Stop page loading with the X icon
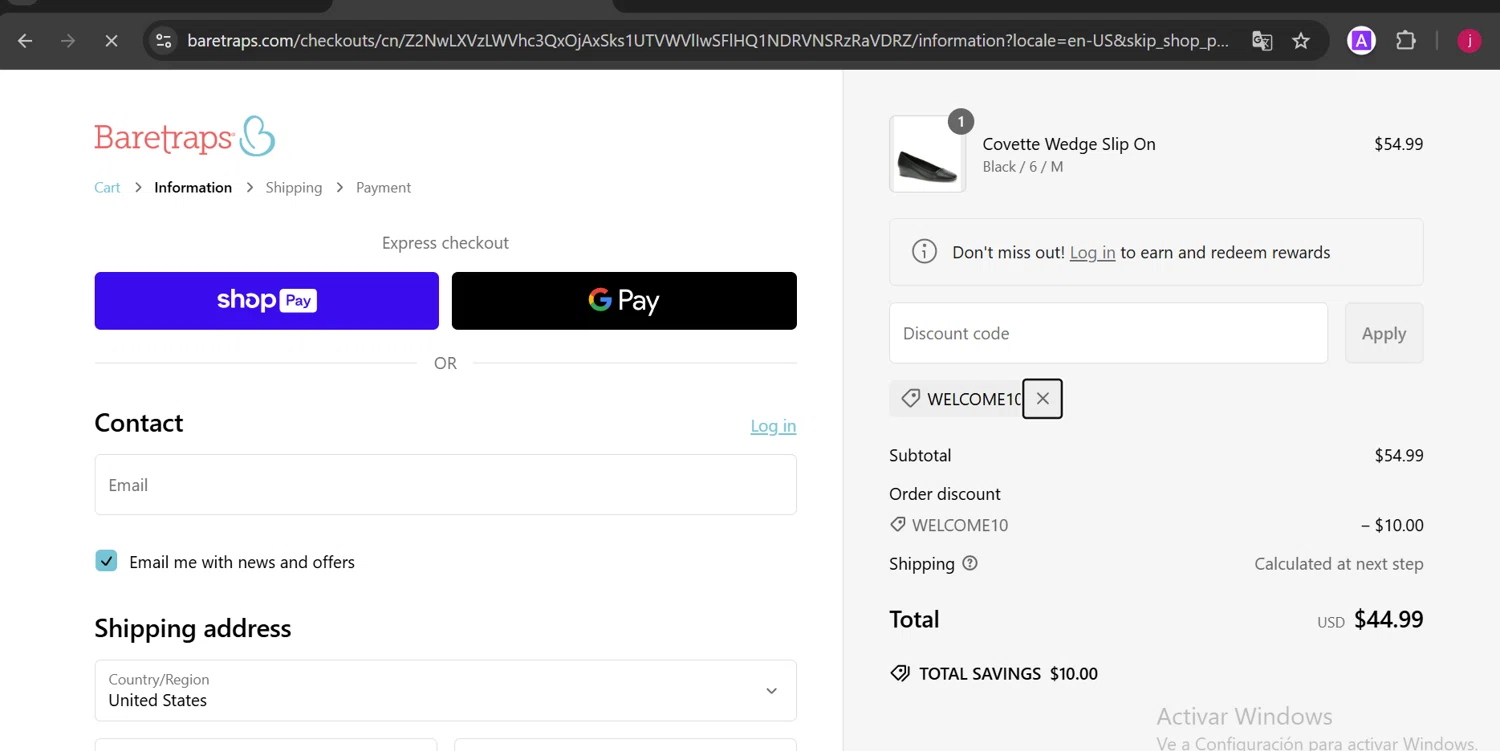The height and width of the screenshot is (751, 1500). pyautogui.click(x=111, y=41)
